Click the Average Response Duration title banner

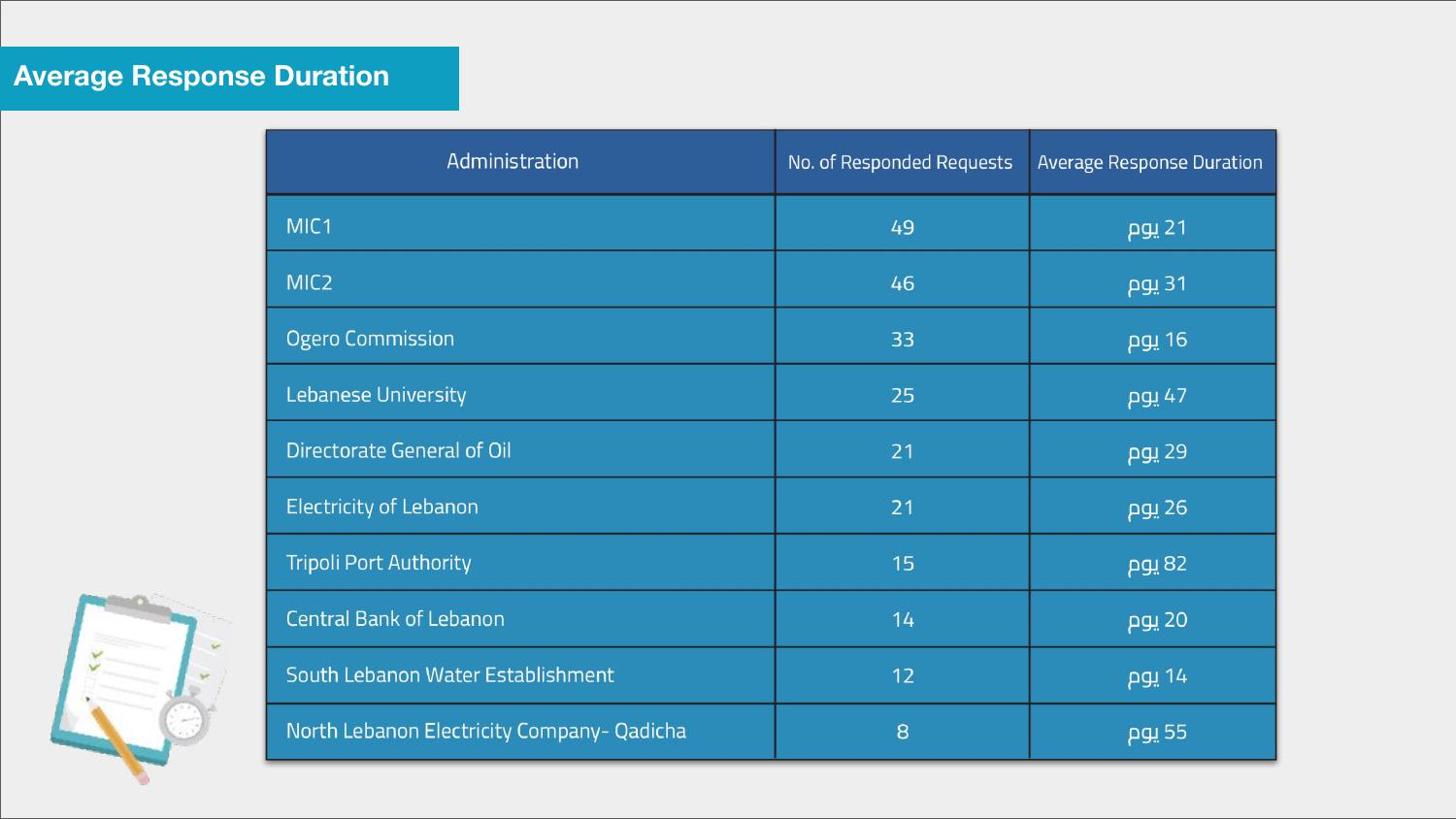(229, 78)
